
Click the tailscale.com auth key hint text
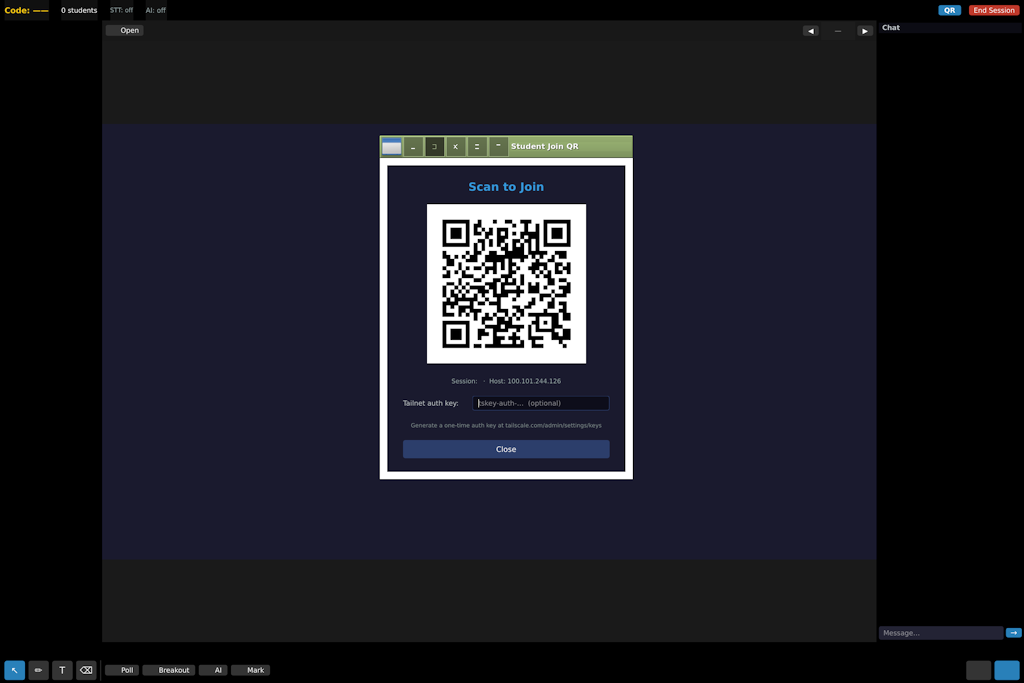click(506, 425)
